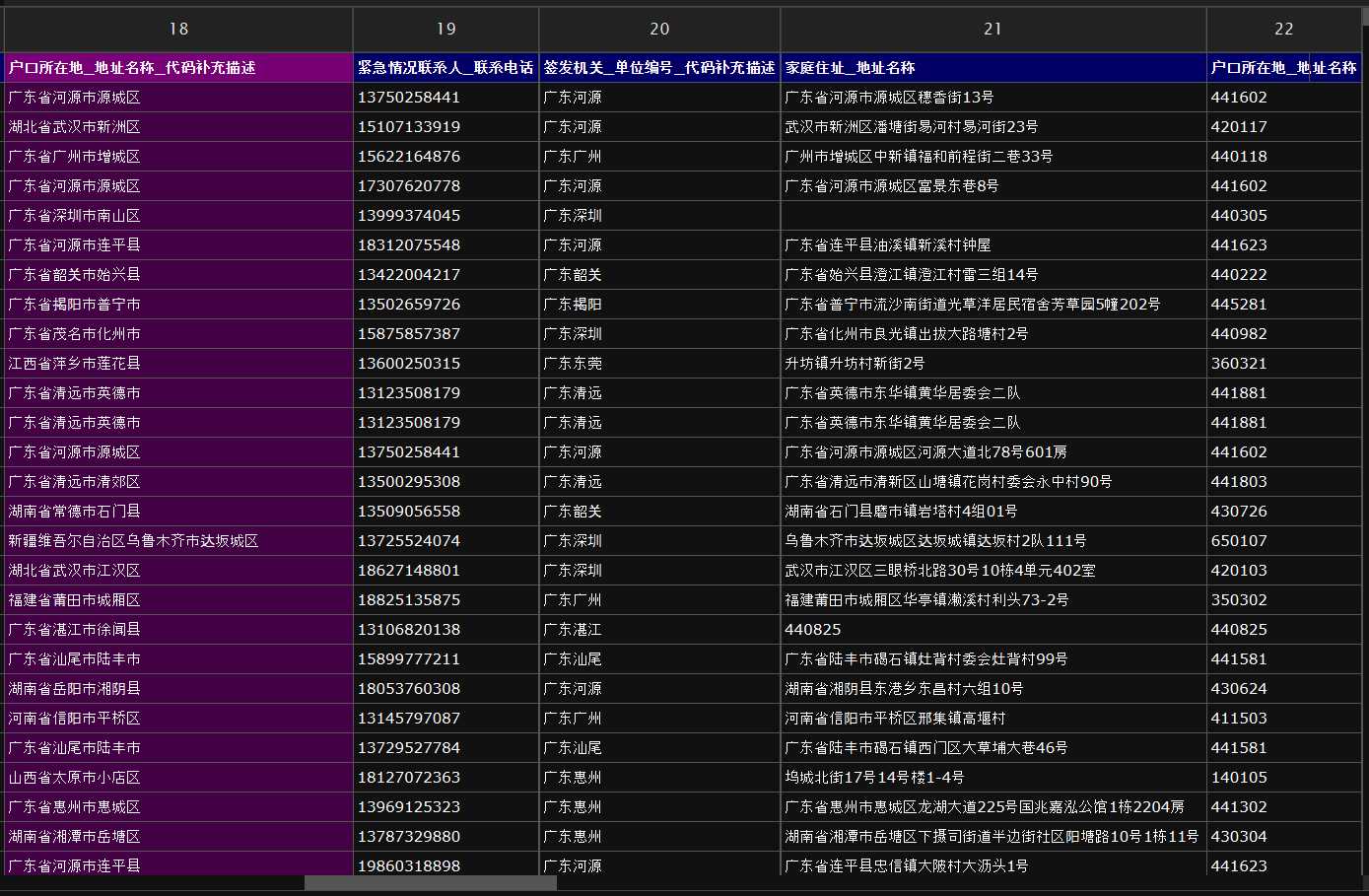Select cell 广东省揭阳市普宁市
This screenshot has width=1369, height=896.
click(178, 305)
